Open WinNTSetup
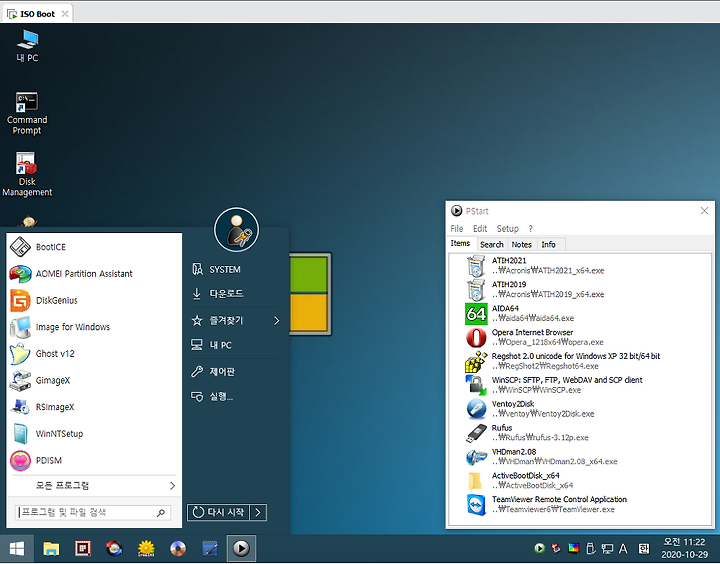This screenshot has height=564, width=720. 94,434
